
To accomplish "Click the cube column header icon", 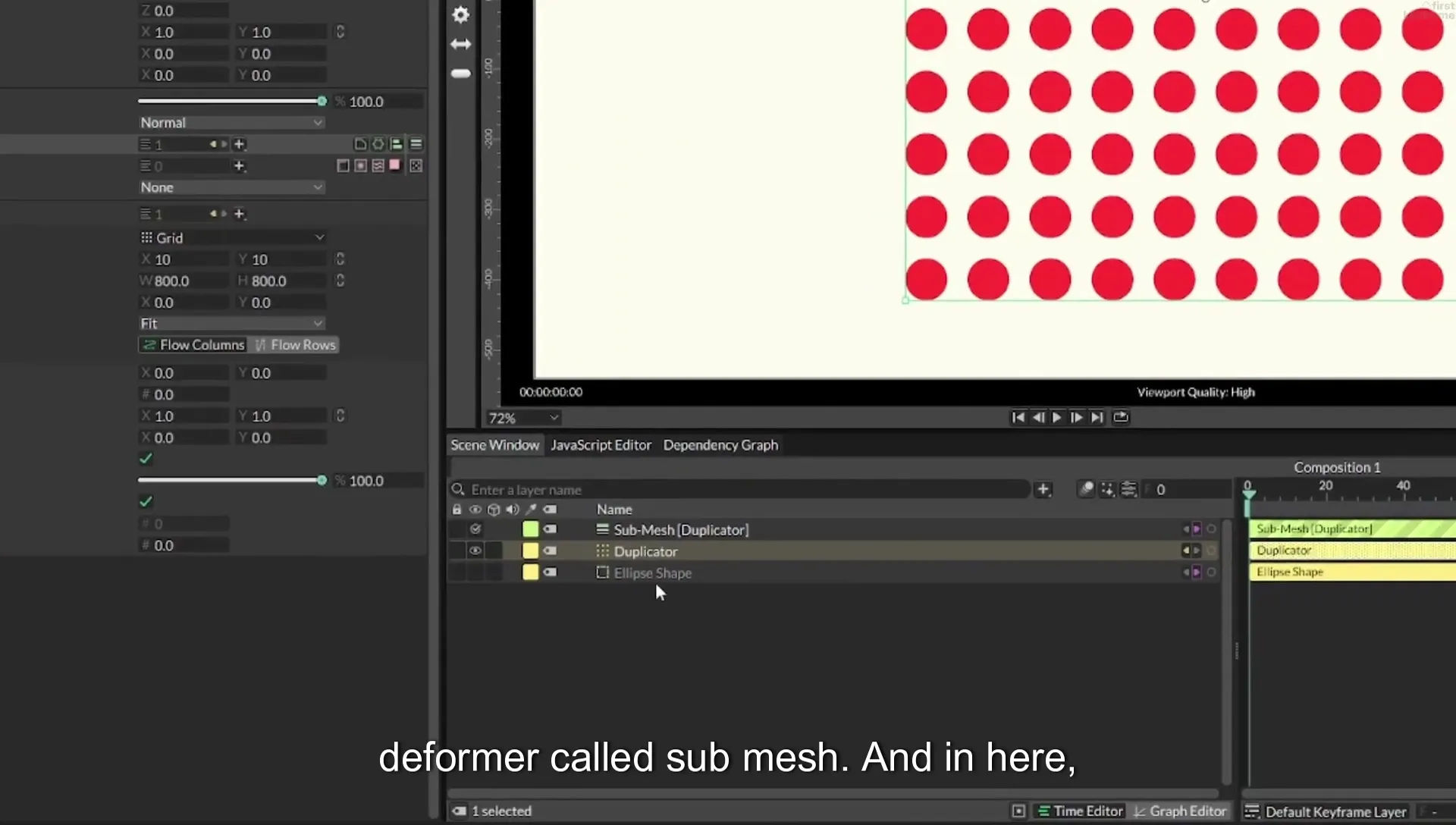I will click(494, 510).
